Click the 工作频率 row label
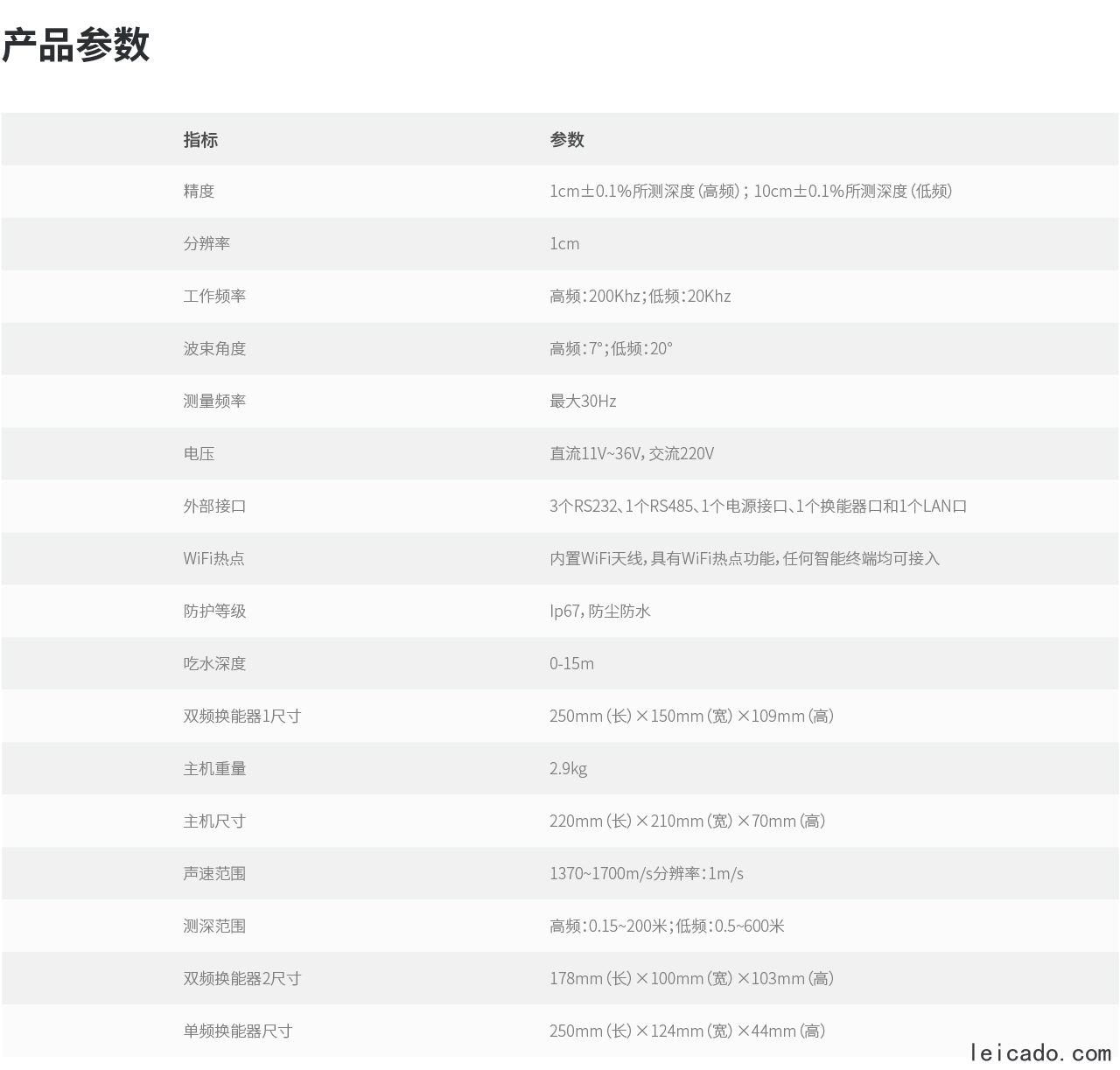The width and height of the screenshot is (1120, 1070). 214,297
